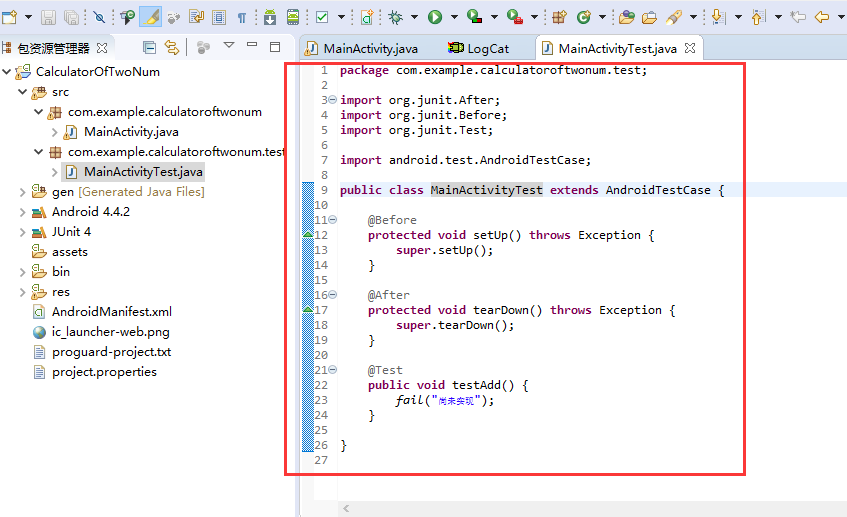Open Package Explorer View Menu triangle
Screen dimensions: 847x517
[229, 45]
